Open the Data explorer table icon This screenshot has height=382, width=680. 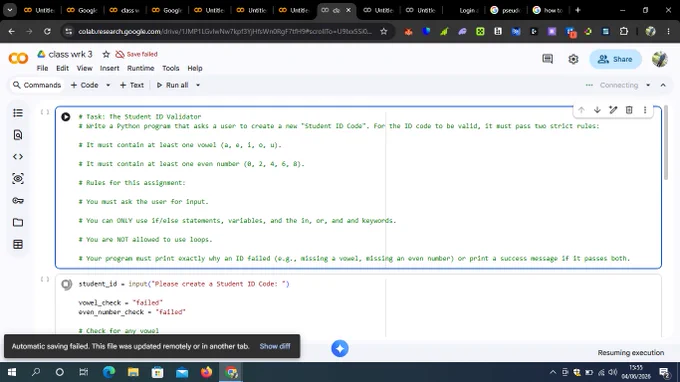coord(18,244)
